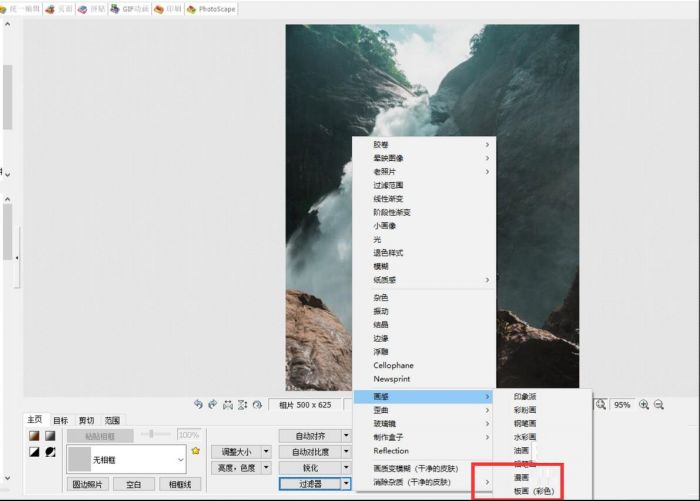
Task: Switch to the 目标 tab
Action: (61, 420)
